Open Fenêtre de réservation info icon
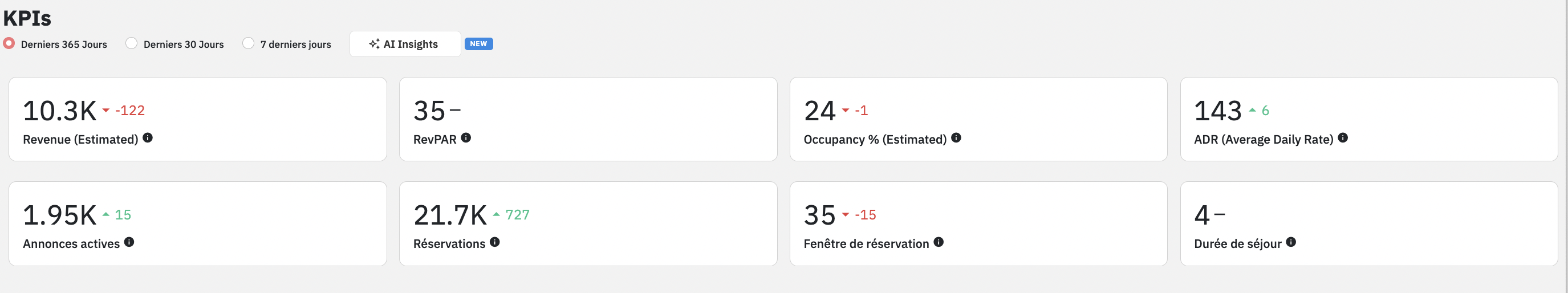 pyautogui.click(x=939, y=242)
